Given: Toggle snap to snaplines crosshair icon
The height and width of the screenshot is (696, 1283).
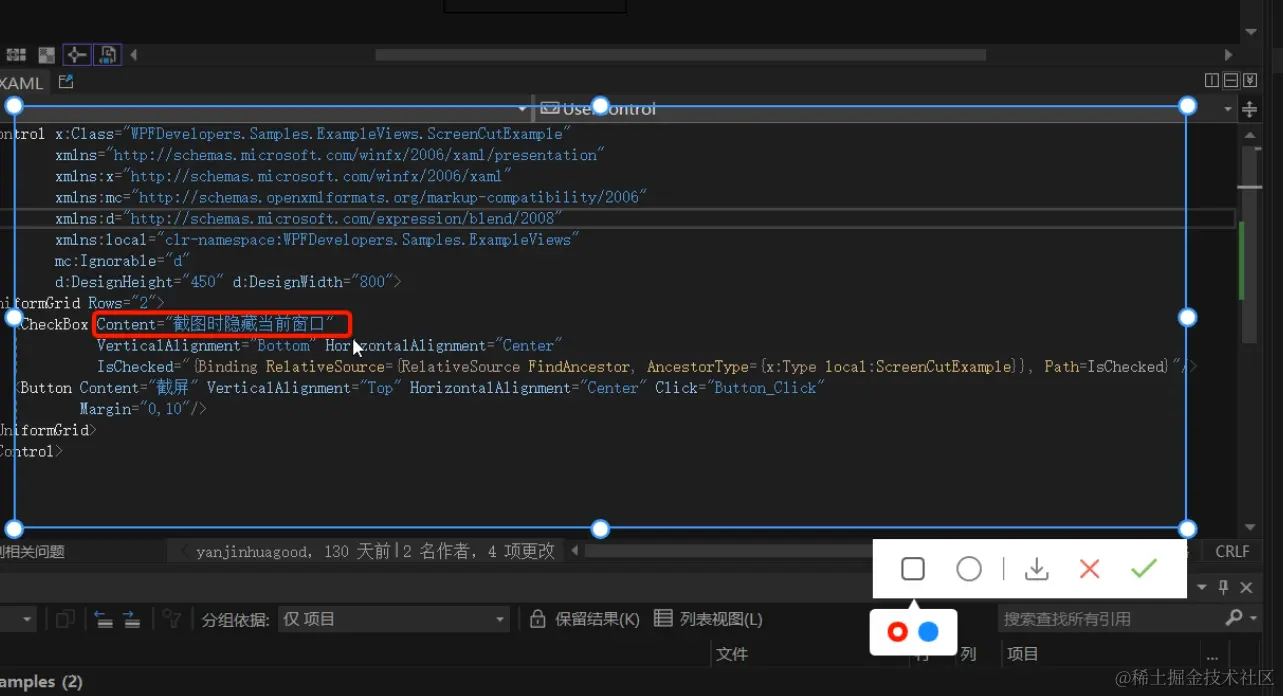Looking at the screenshot, I should click(77, 55).
